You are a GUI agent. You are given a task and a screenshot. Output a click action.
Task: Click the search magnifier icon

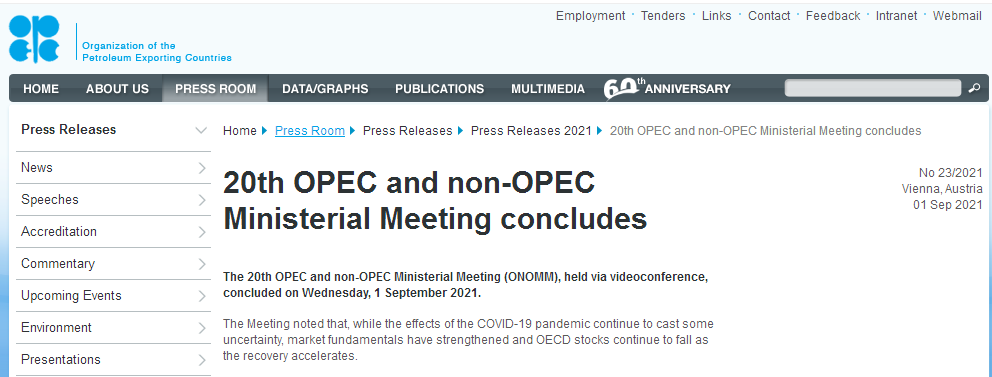(x=974, y=88)
